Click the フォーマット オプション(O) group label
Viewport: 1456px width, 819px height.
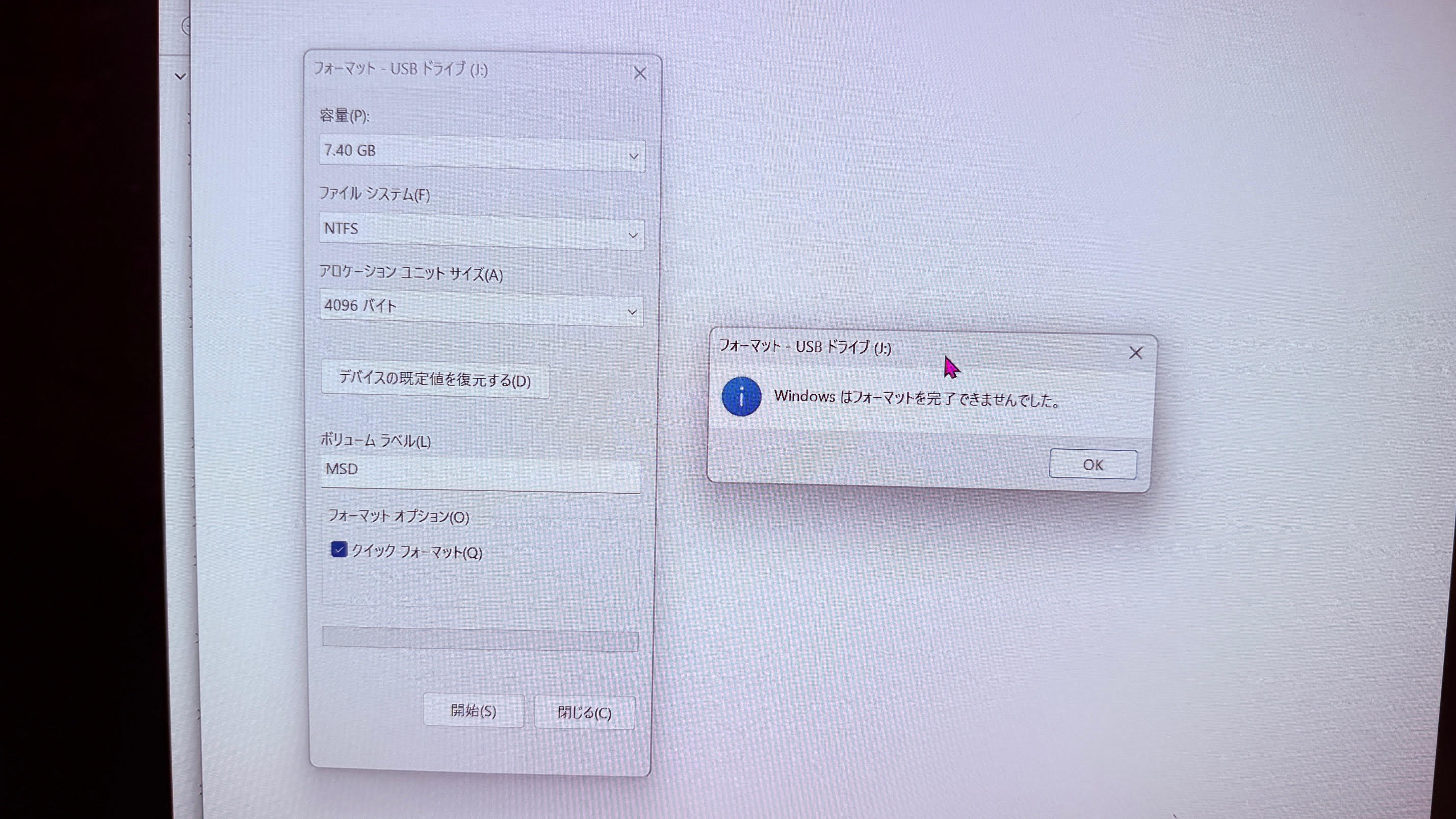pos(399,517)
